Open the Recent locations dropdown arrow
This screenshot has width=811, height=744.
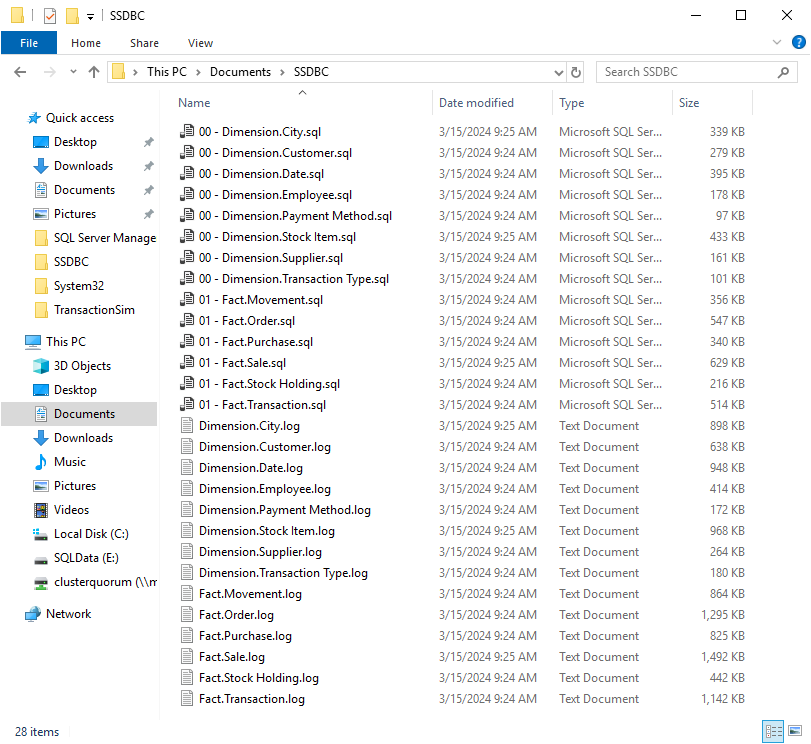click(73, 71)
